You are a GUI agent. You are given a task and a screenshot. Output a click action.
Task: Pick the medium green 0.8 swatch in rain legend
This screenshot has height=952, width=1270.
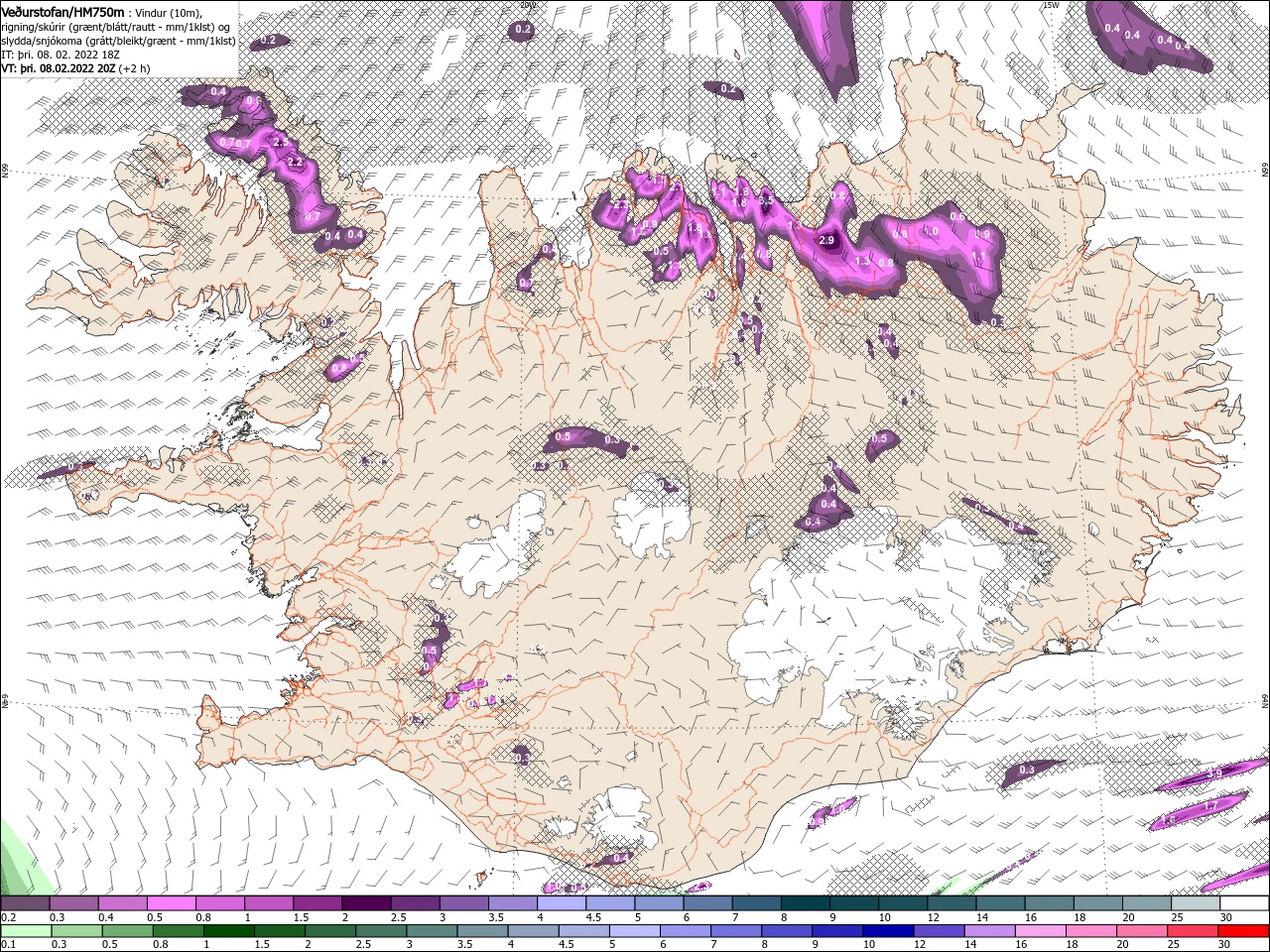point(178,930)
